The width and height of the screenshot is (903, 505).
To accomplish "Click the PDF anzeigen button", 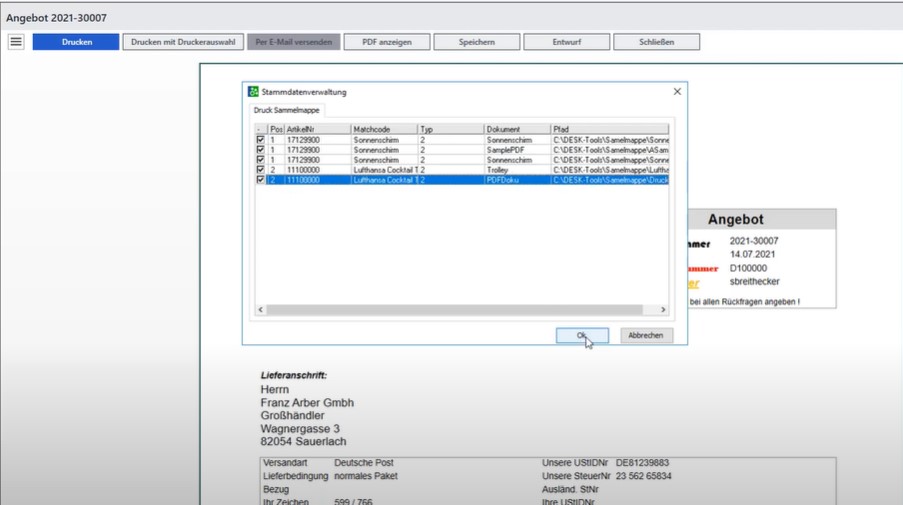I will [387, 42].
